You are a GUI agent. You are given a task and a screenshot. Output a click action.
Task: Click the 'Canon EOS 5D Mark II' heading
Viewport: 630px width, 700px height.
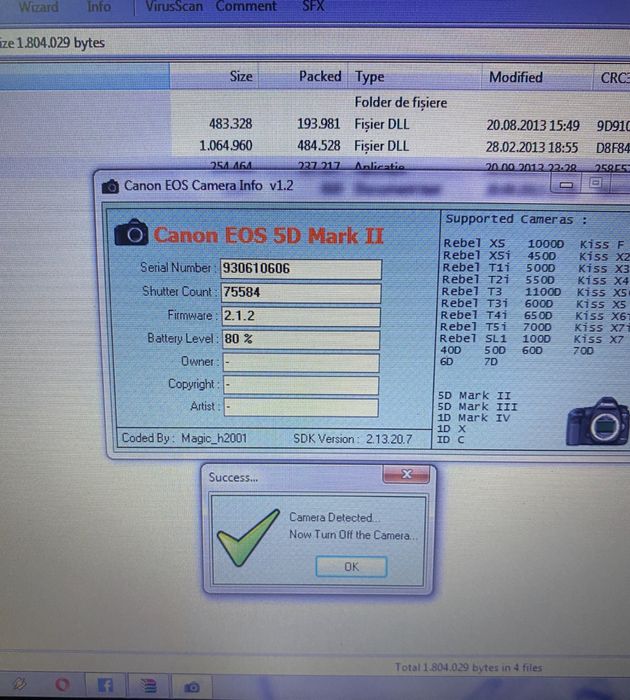pos(268,236)
